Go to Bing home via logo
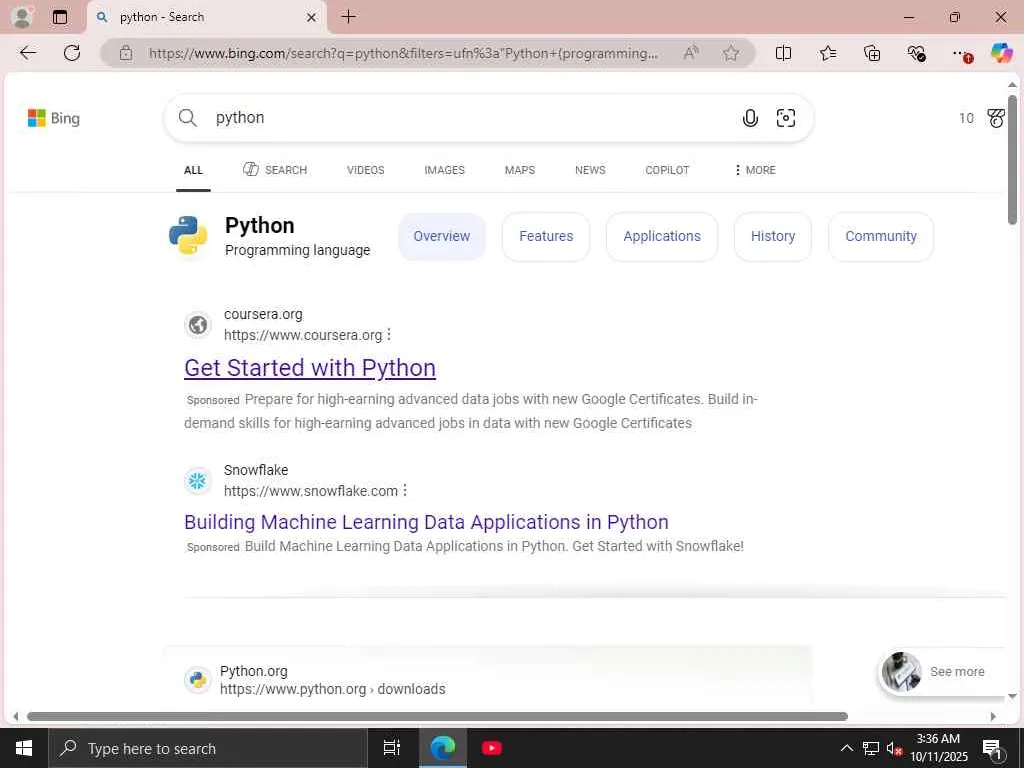 [x=54, y=118]
